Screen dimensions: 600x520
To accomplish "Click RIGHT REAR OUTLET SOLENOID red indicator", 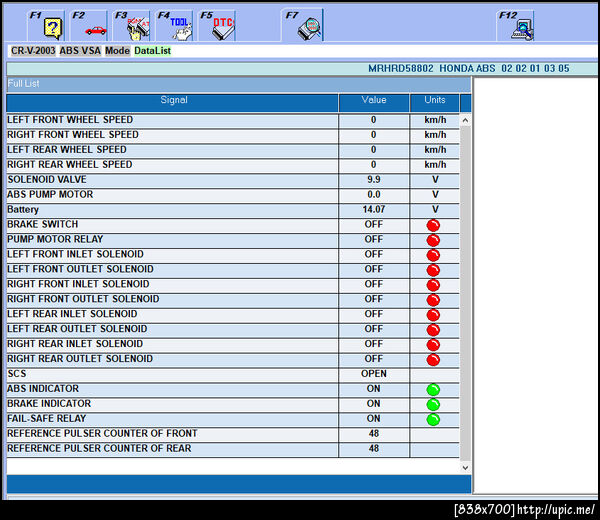I will coord(433,360).
